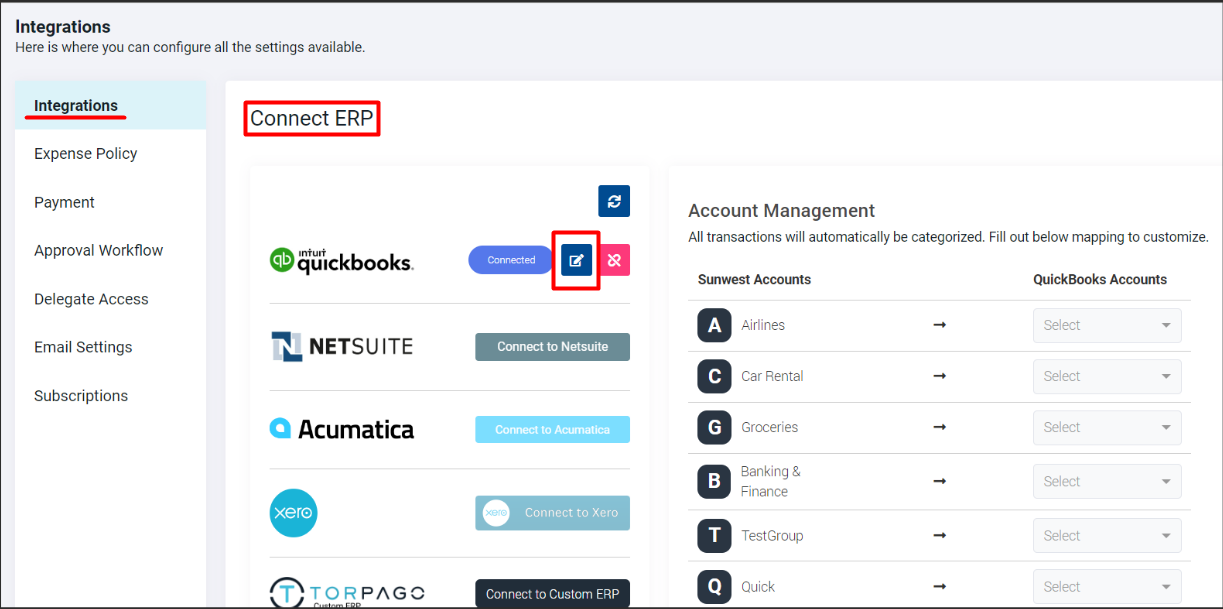
Task: Open the TestGroup account Select dropdown
Action: point(1107,535)
